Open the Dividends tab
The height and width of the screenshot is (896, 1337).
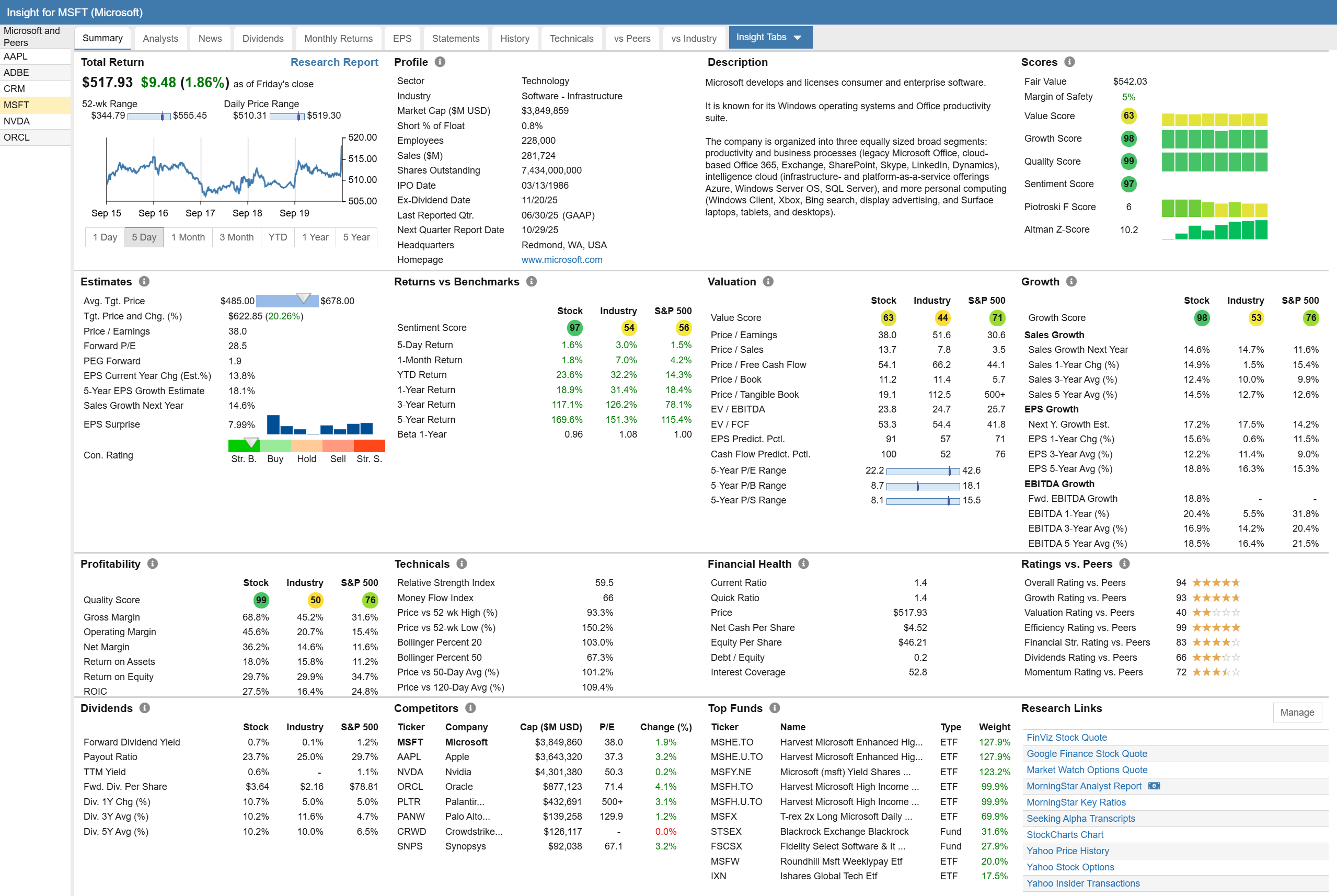(263, 38)
